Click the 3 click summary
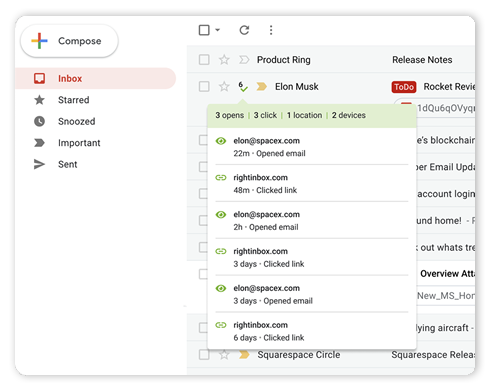Viewport: 490px width, 390px height. click(x=265, y=115)
